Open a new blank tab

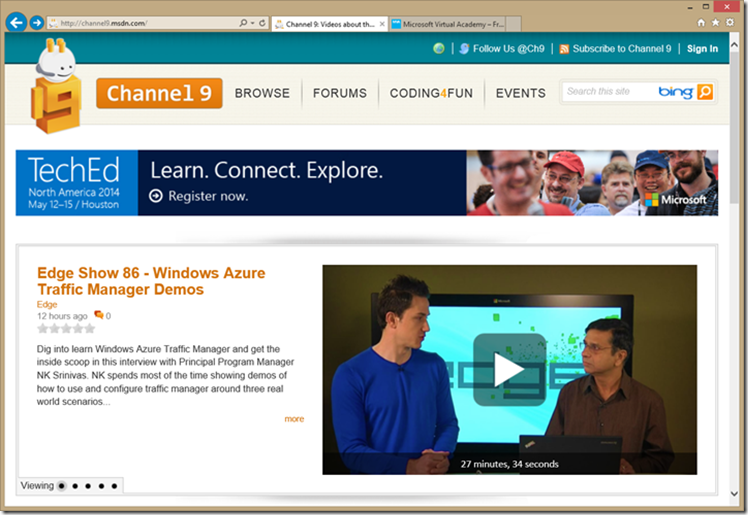pos(513,24)
